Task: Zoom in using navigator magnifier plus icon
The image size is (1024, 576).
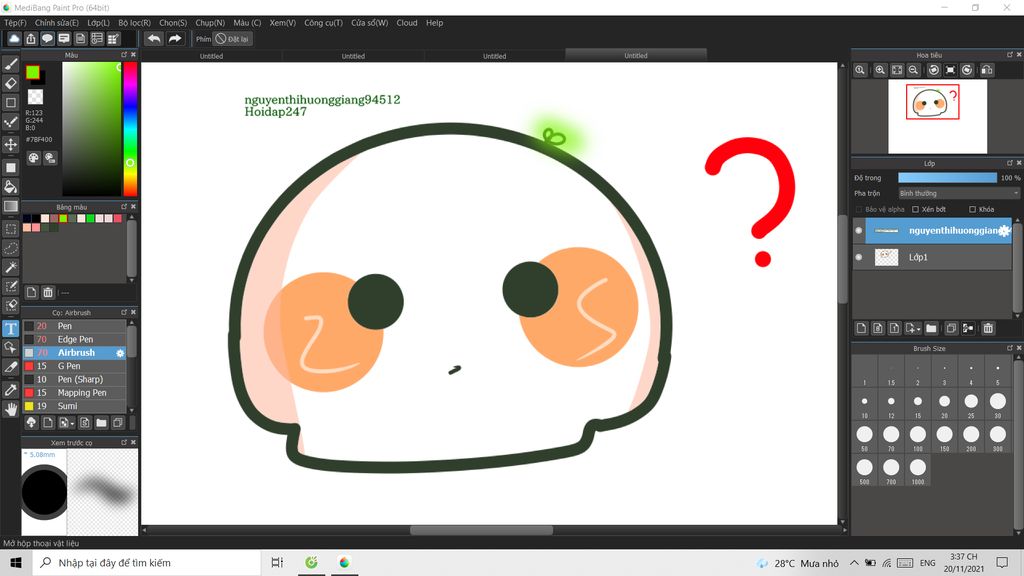Action: tap(880, 70)
